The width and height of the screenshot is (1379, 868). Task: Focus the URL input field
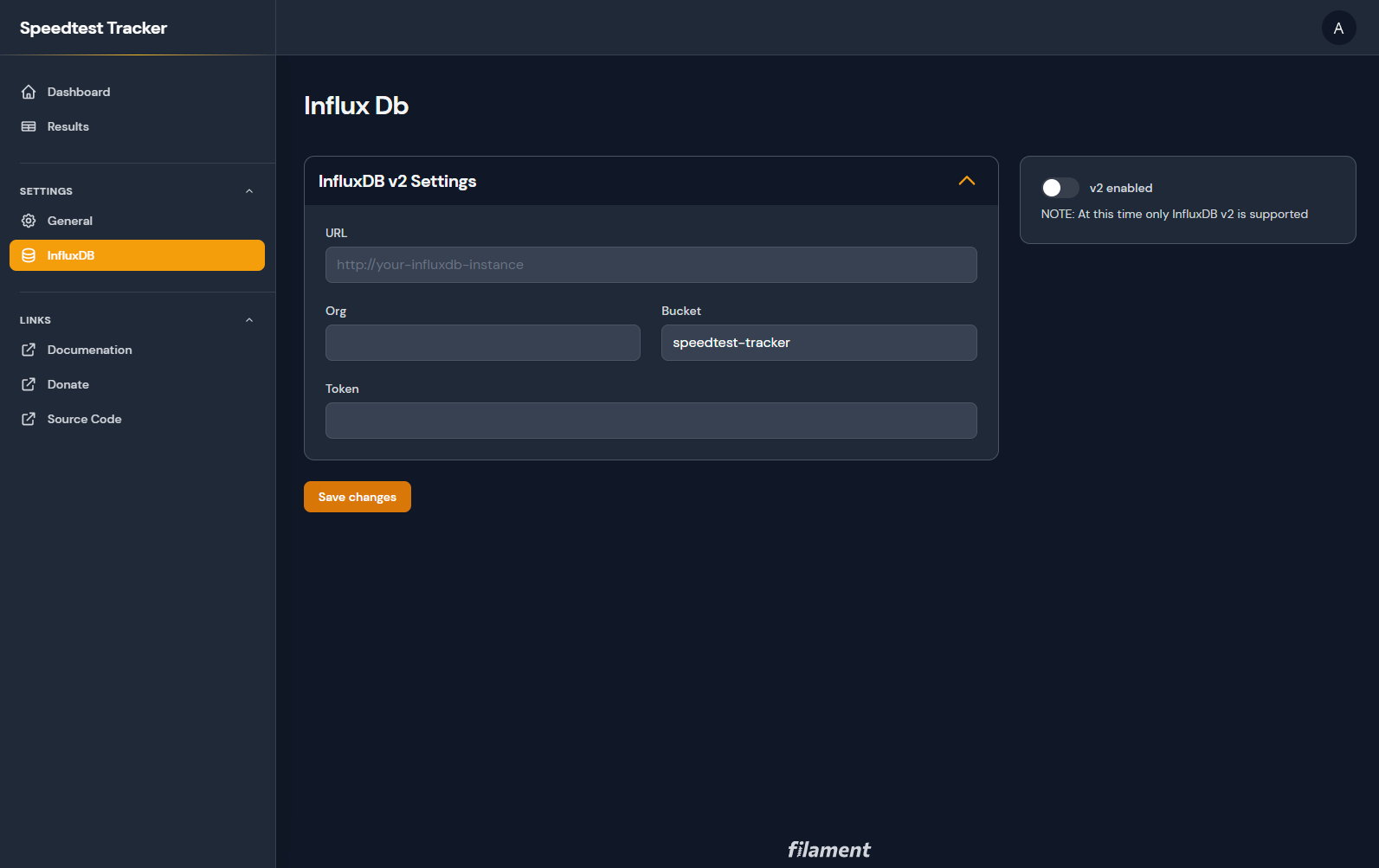click(x=651, y=265)
